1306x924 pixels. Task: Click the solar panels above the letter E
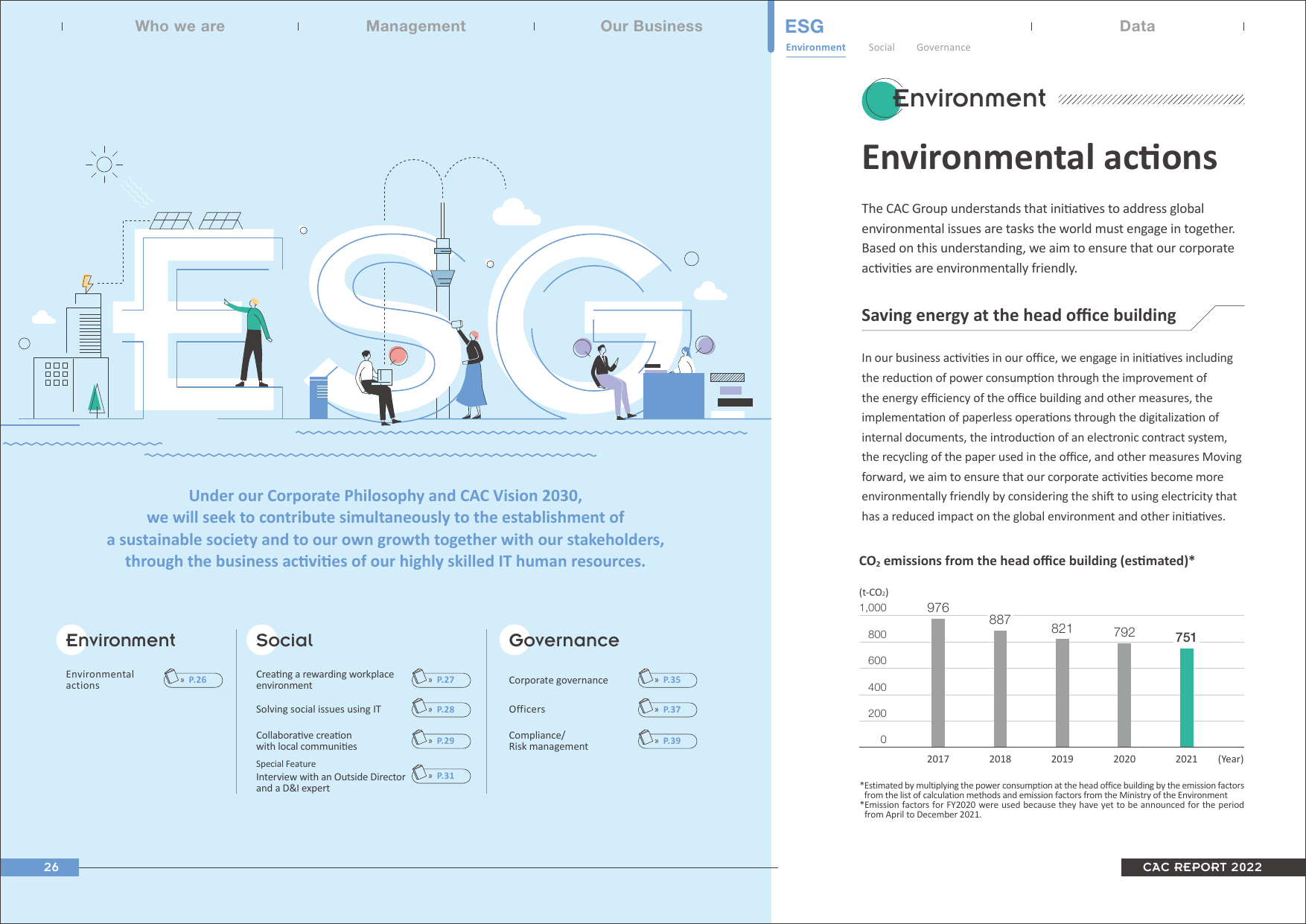[197, 220]
